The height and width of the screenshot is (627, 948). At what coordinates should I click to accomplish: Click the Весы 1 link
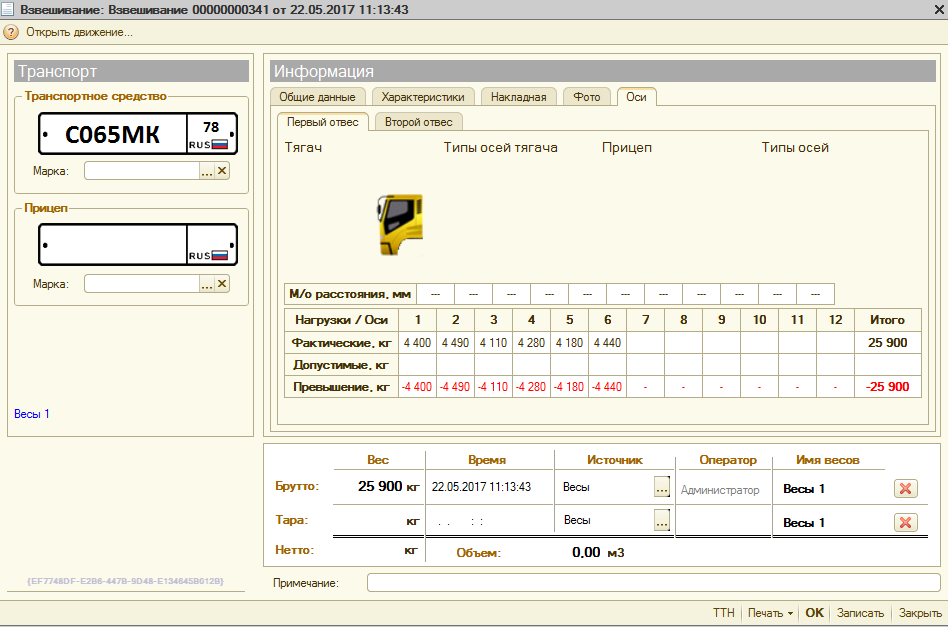pyautogui.click(x=32, y=413)
